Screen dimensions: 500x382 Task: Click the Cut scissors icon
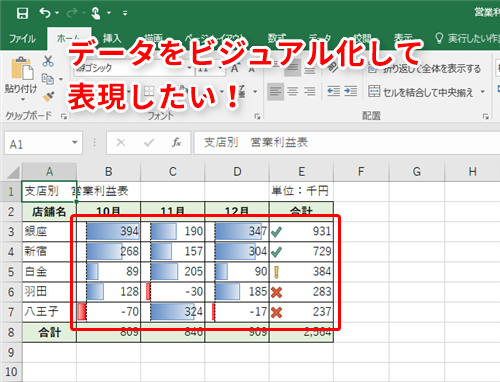[x=48, y=61]
